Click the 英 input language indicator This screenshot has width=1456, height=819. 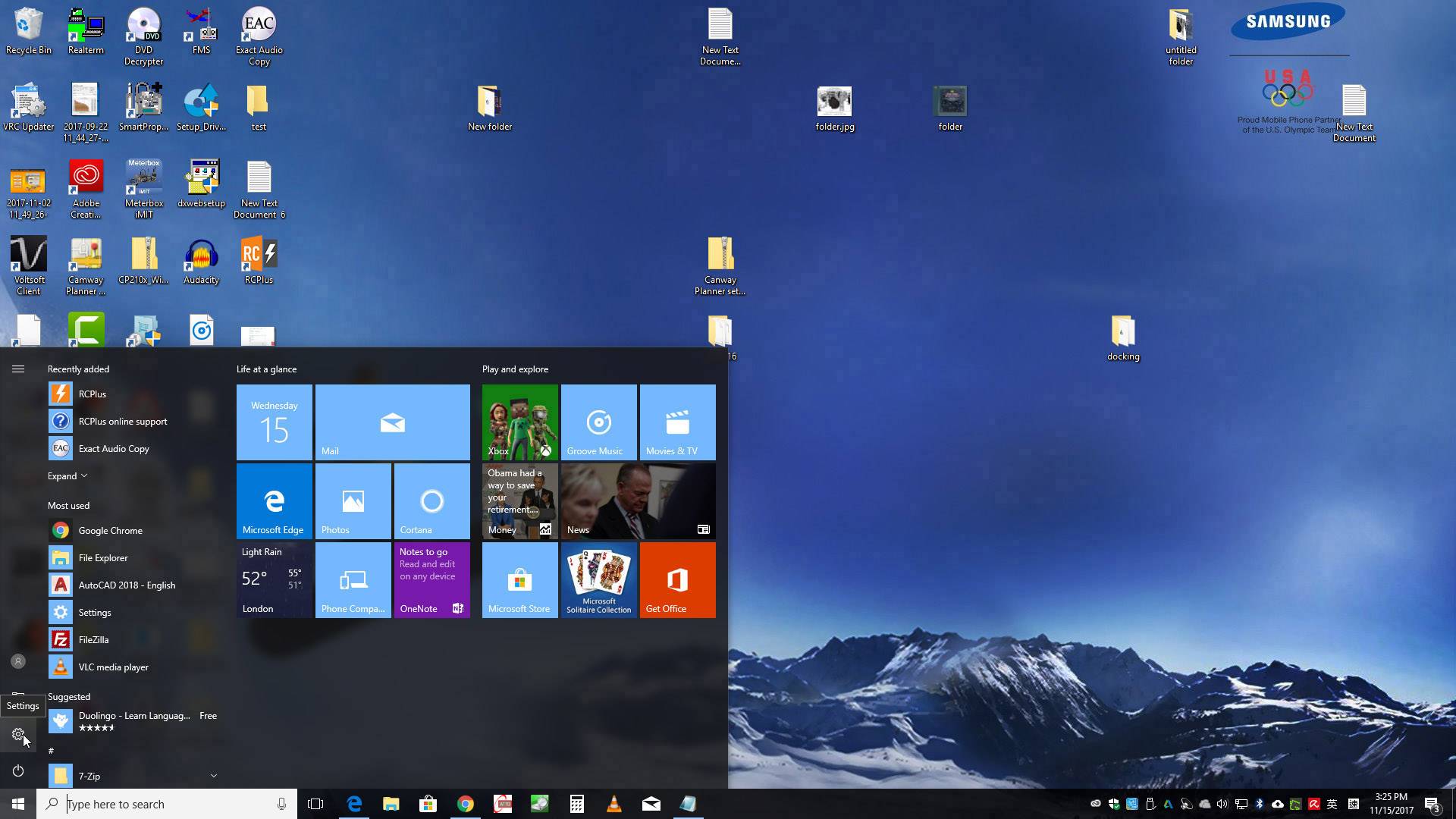1333,803
